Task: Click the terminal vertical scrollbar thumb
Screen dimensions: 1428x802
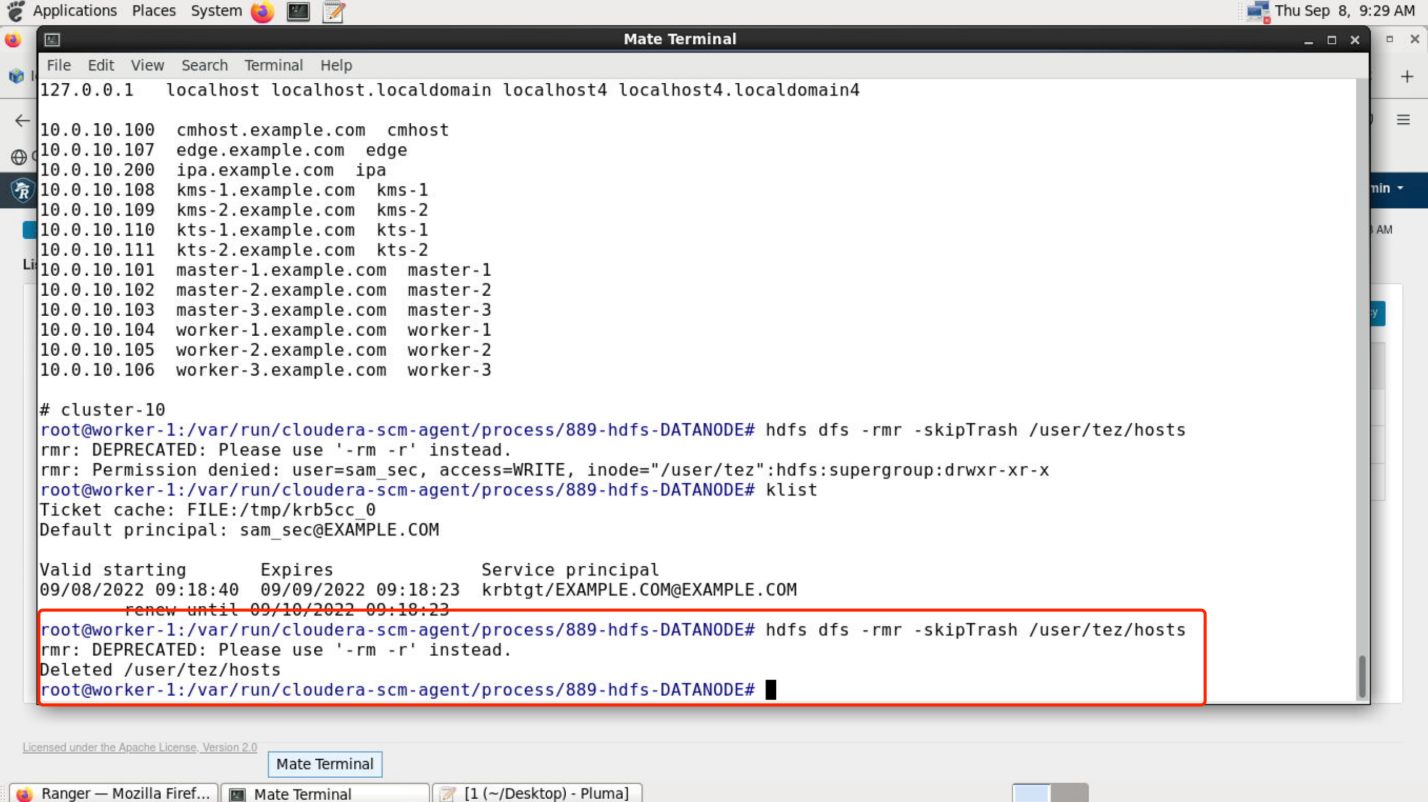Action: (x=1361, y=677)
